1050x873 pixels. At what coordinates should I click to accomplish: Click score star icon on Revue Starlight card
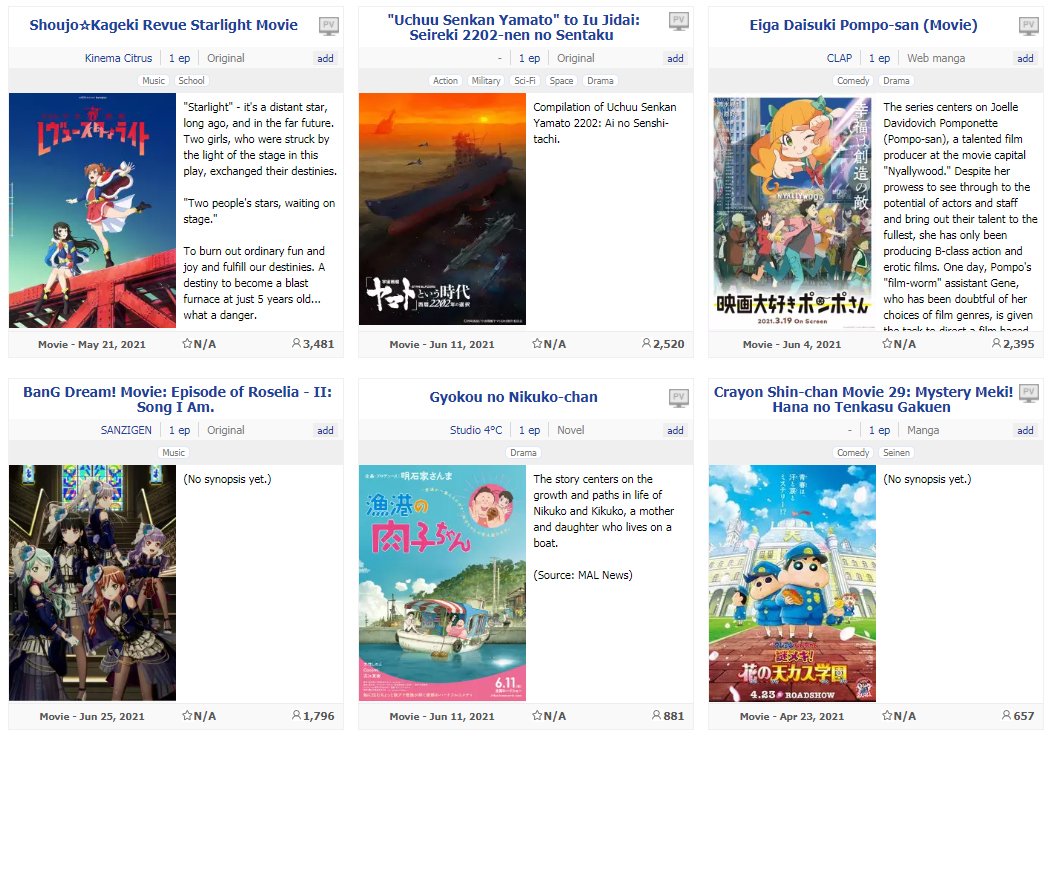tap(187, 343)
